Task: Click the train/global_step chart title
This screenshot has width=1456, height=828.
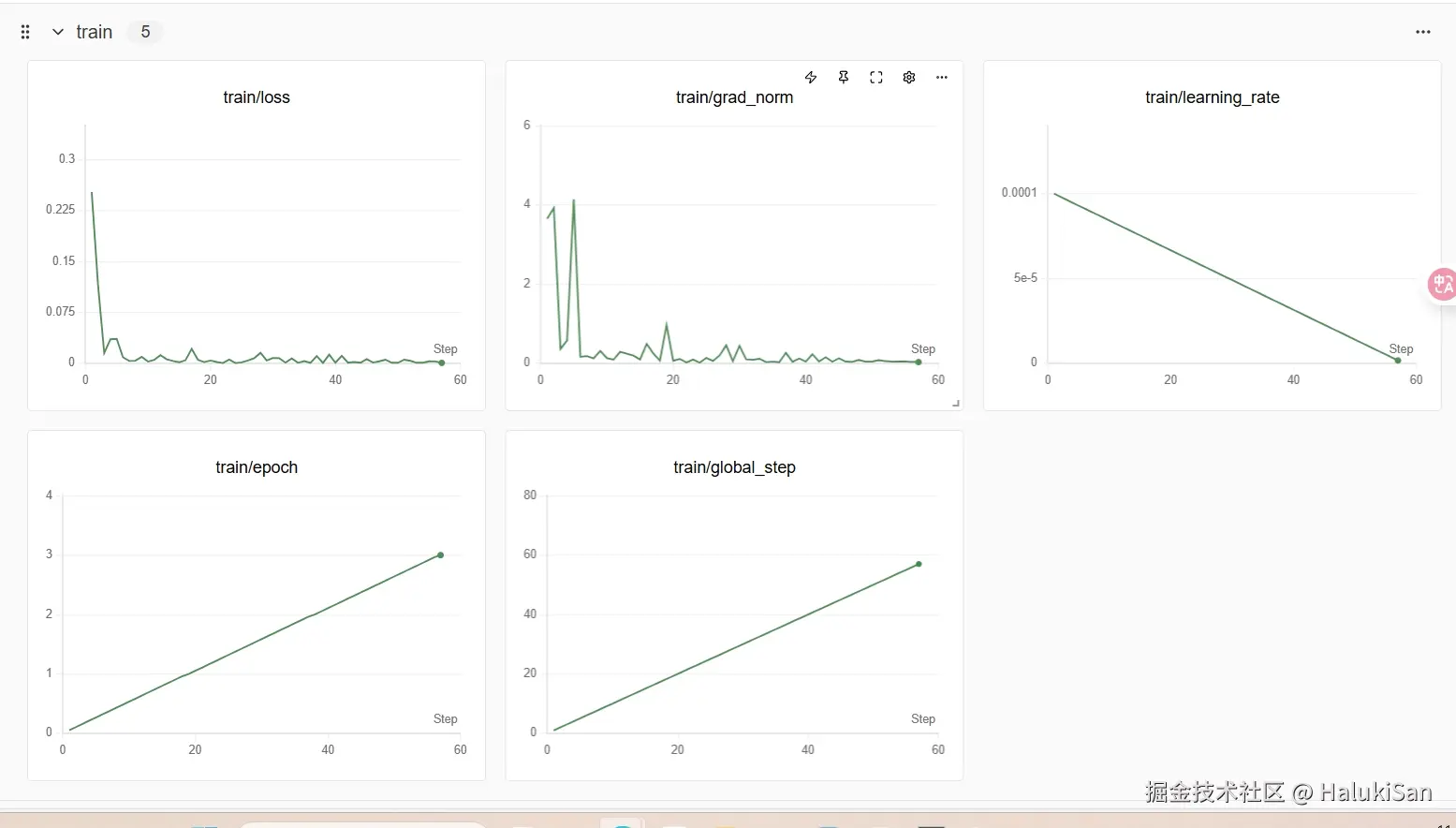Action: coord(734,467)
